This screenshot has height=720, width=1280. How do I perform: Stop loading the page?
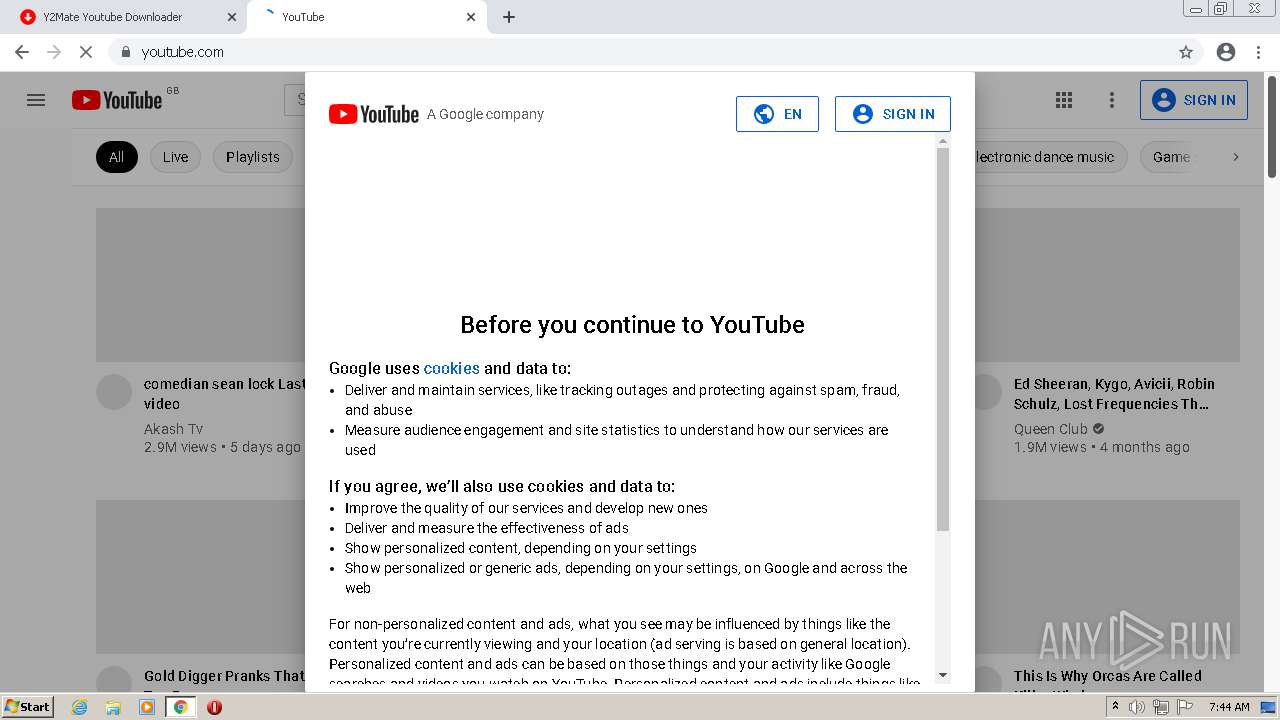pyautogui.click(x=86, y=52)
